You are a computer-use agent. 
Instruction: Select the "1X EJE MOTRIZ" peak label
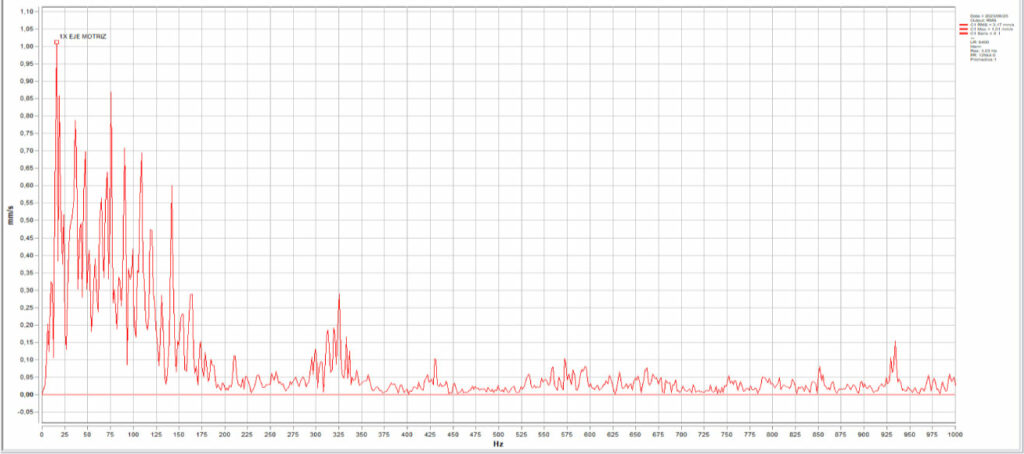point(82,37)
